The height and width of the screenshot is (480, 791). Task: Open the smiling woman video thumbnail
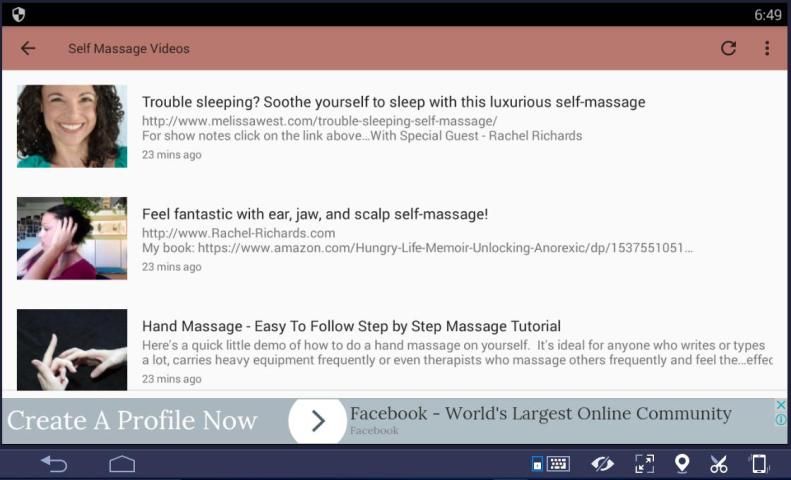[72, 126]
